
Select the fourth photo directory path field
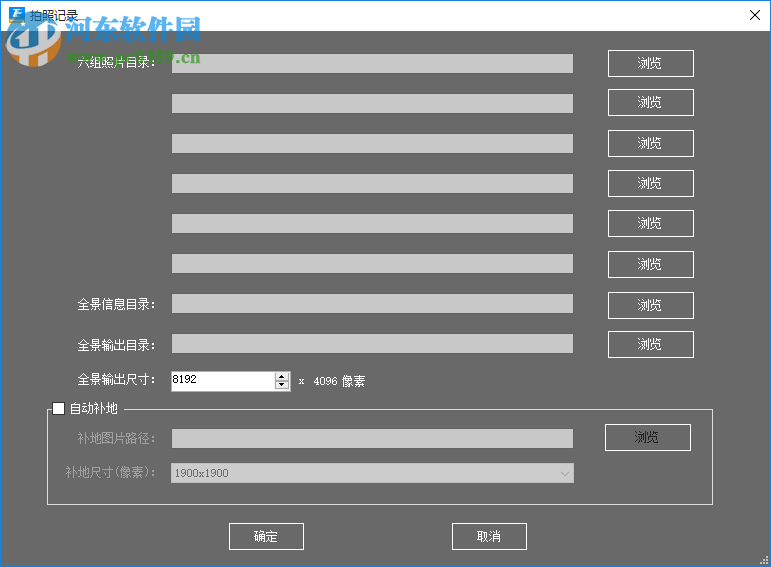pos(372,183)
